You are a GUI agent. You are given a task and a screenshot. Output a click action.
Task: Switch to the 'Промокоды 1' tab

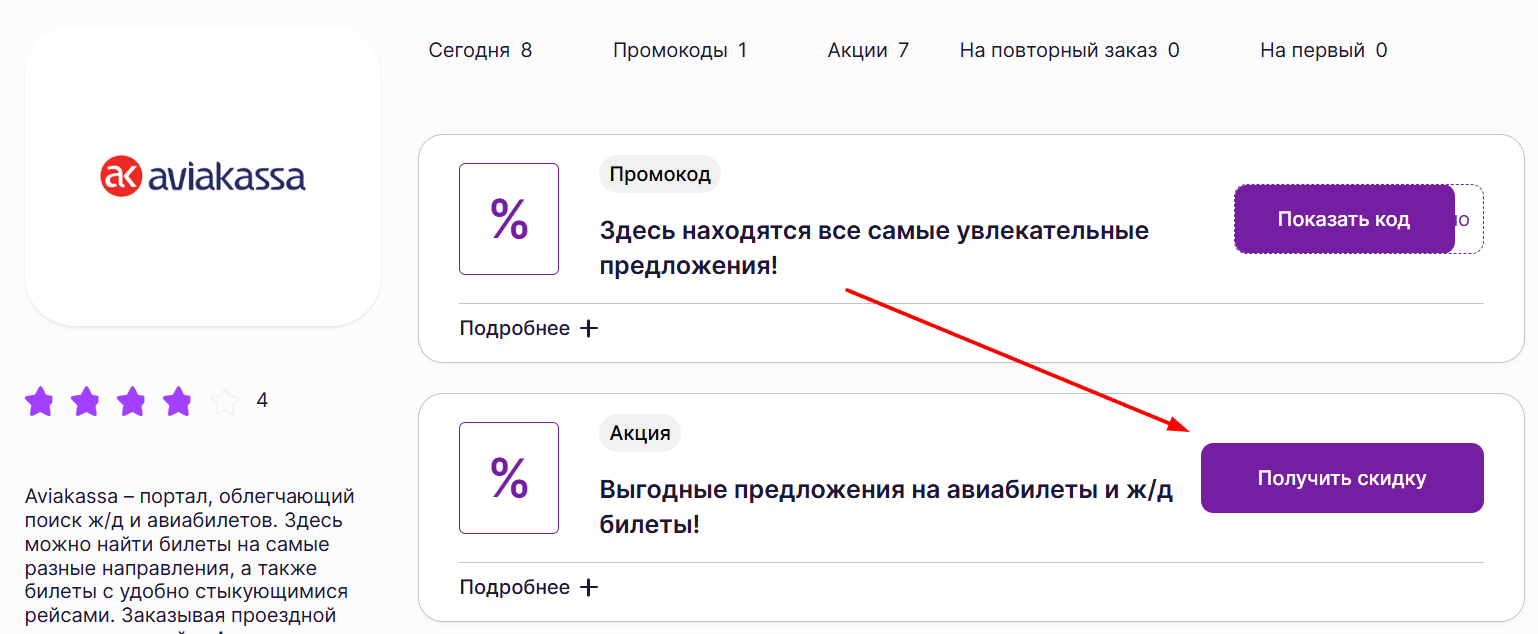[x=680, y=49]
